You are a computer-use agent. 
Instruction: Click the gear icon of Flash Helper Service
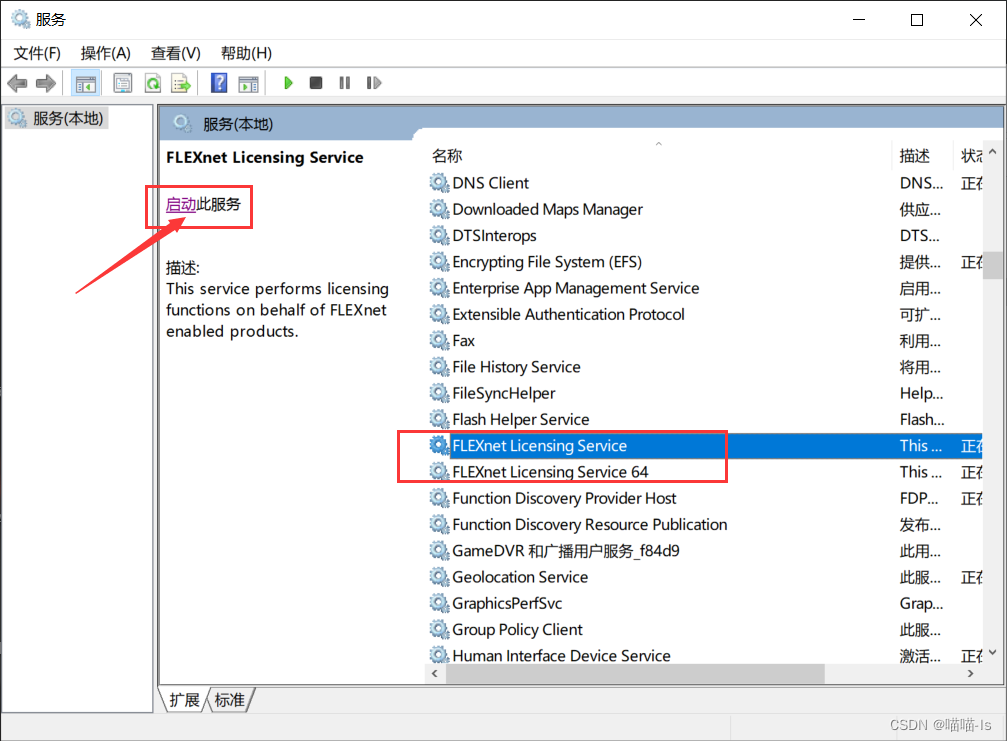click(439, 419)
